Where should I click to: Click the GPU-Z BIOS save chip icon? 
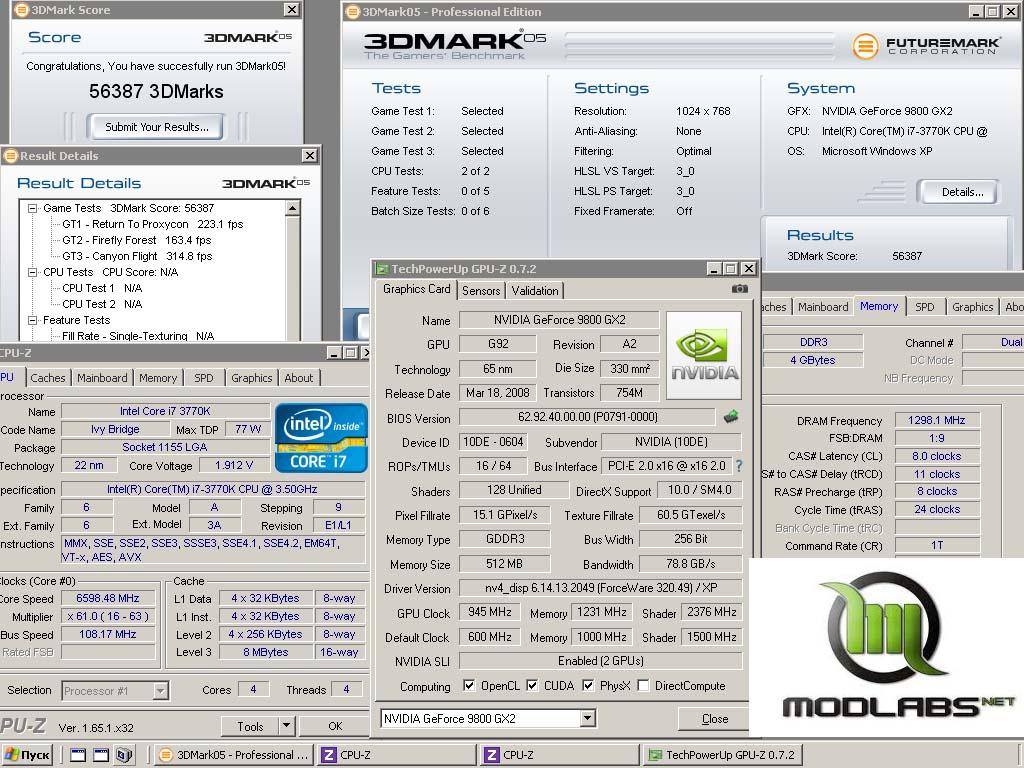click(x=731, y=416)
